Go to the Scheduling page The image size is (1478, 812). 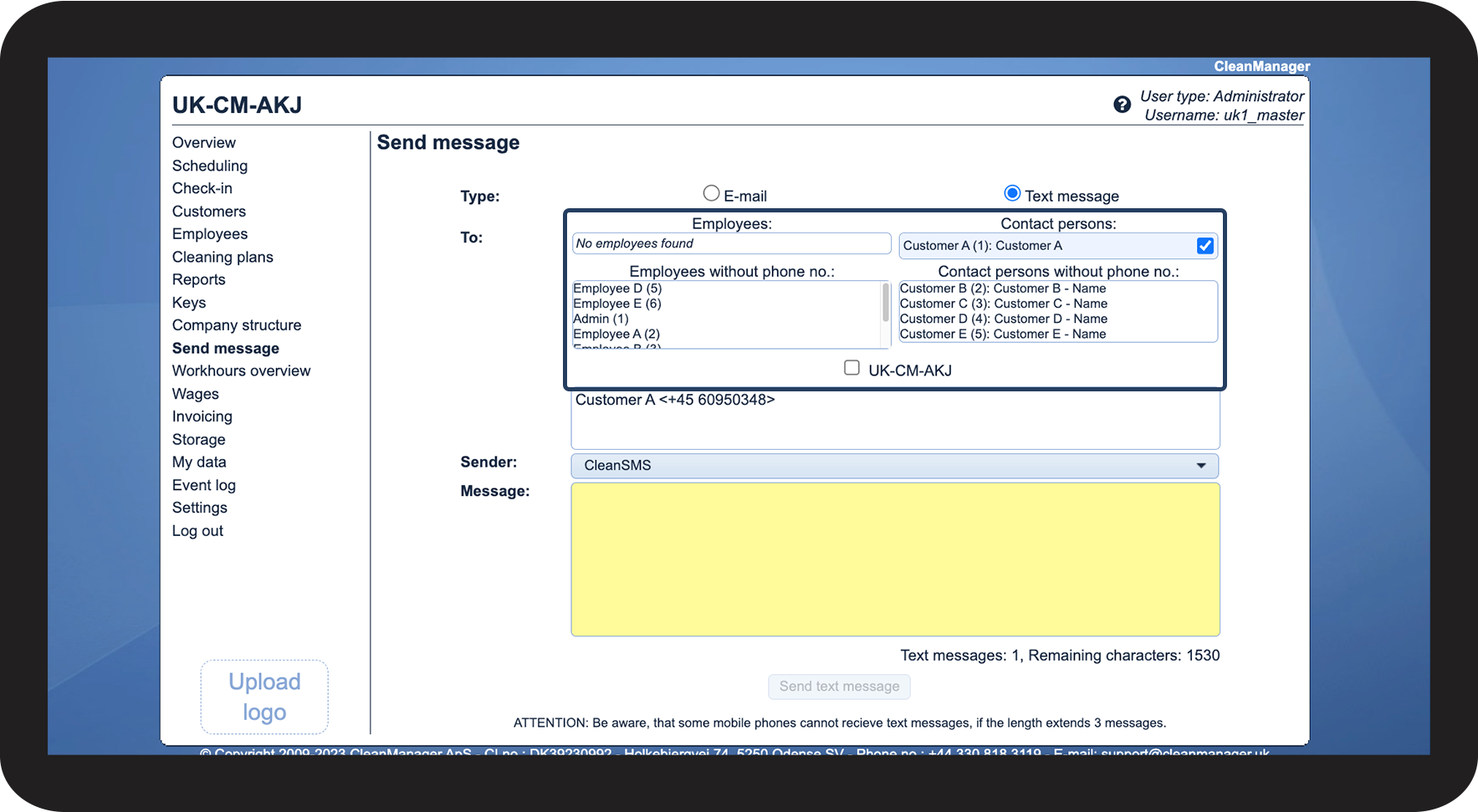pos(210,166)
